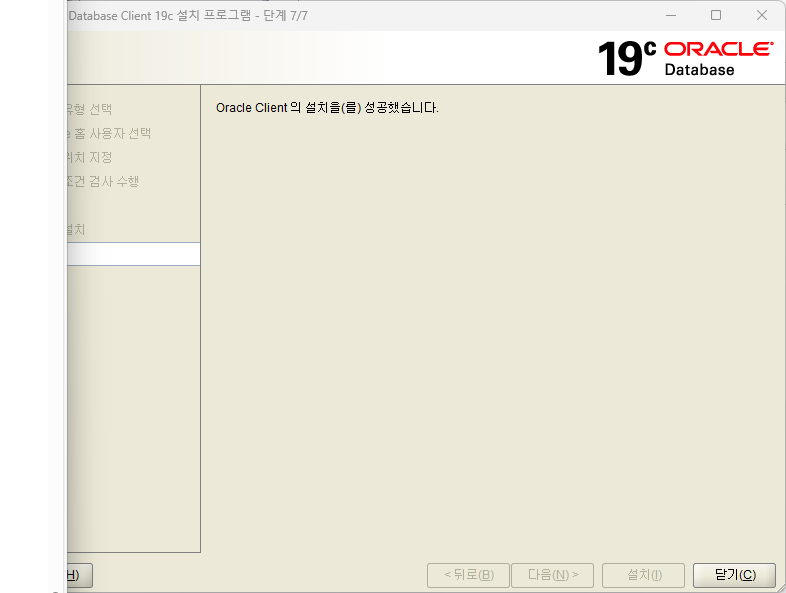Close the installer with 닫기(C) button
This screenshot has width=786, height=593.
(x=734, y=575)
